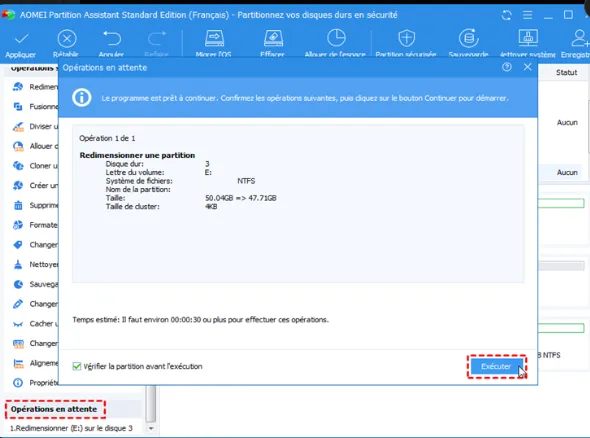Click the Appliquer checkmark icon
This screenshot has height=438, width=590.
[21, 39]
